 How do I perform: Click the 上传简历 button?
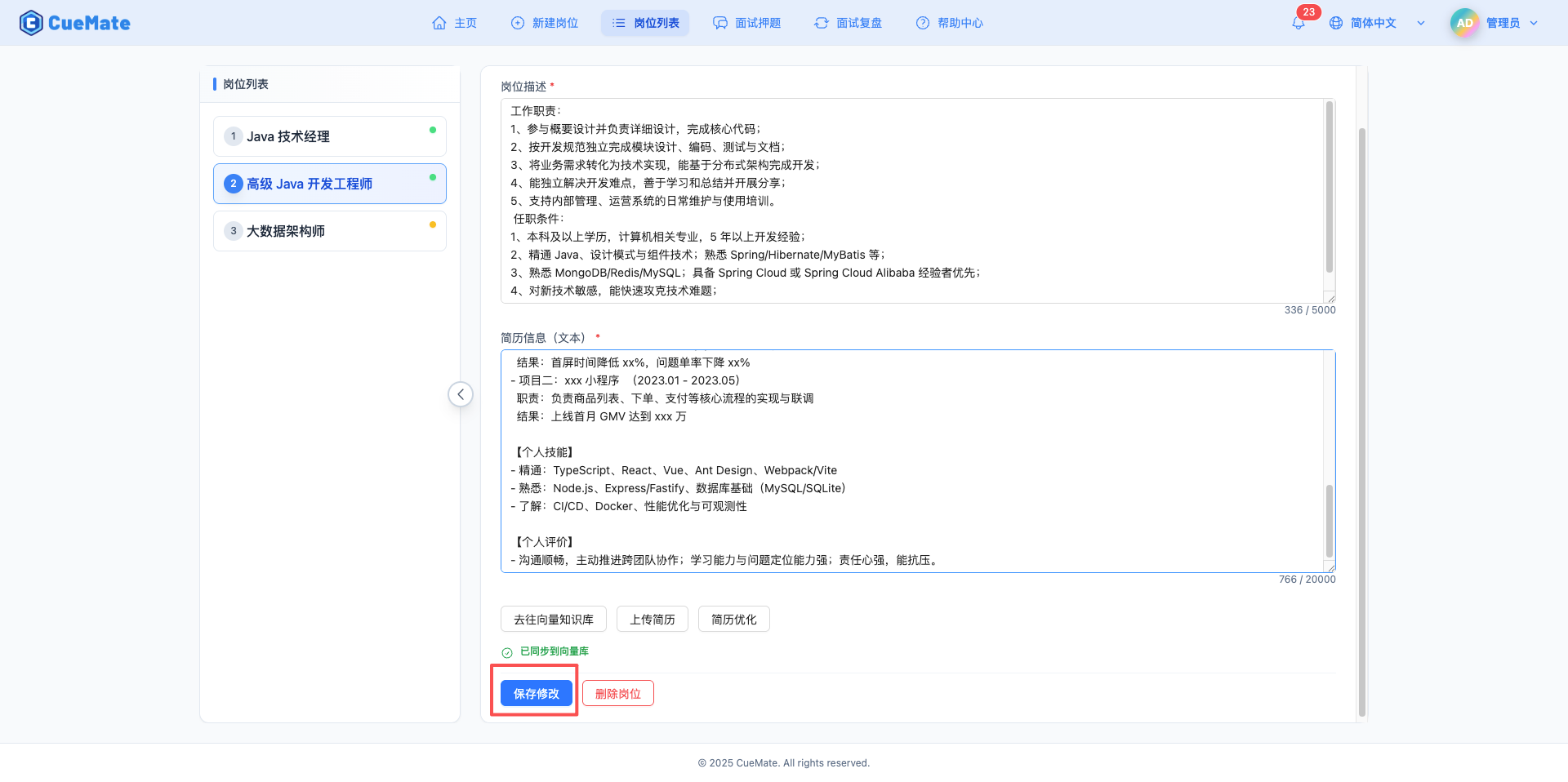pos(652,620)
